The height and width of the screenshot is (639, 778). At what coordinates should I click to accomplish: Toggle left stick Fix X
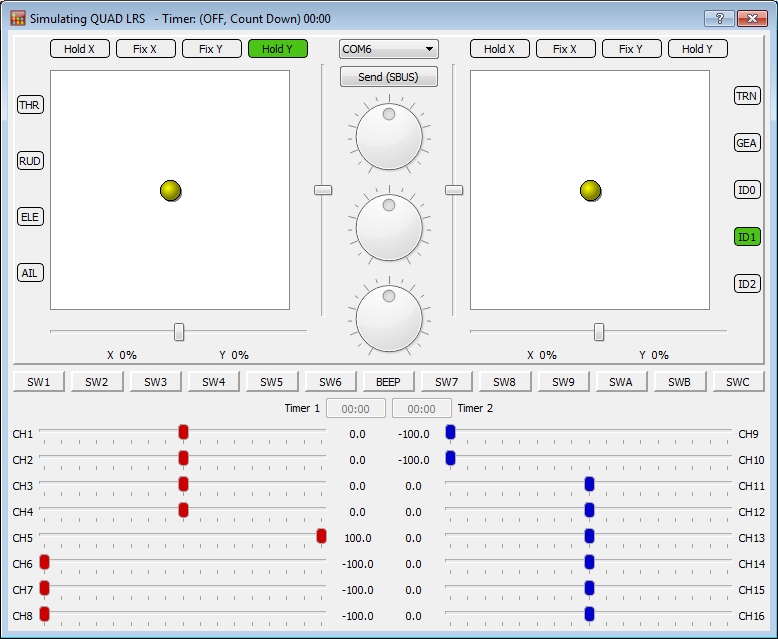tap(145, 49)
